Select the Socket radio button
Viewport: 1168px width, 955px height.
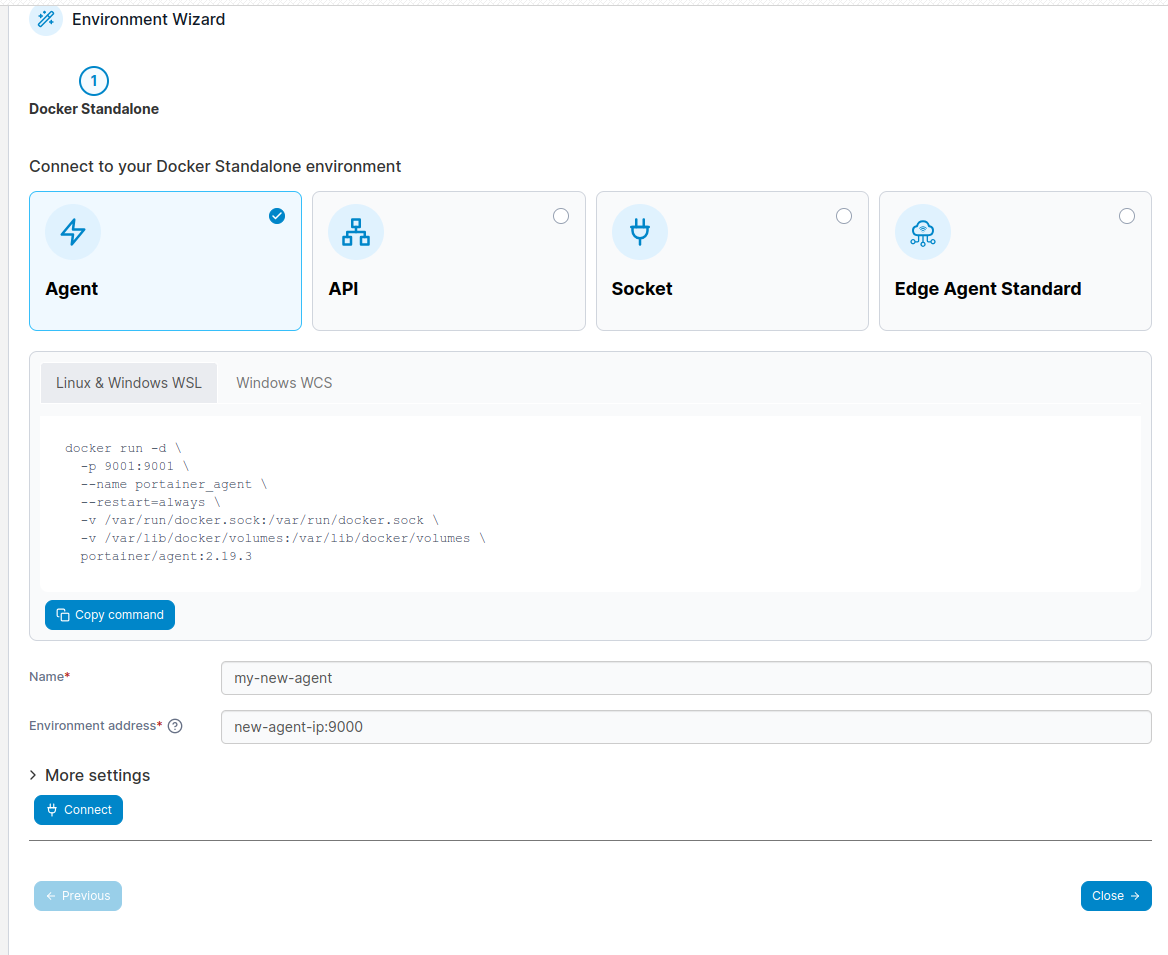coord(844,216)
